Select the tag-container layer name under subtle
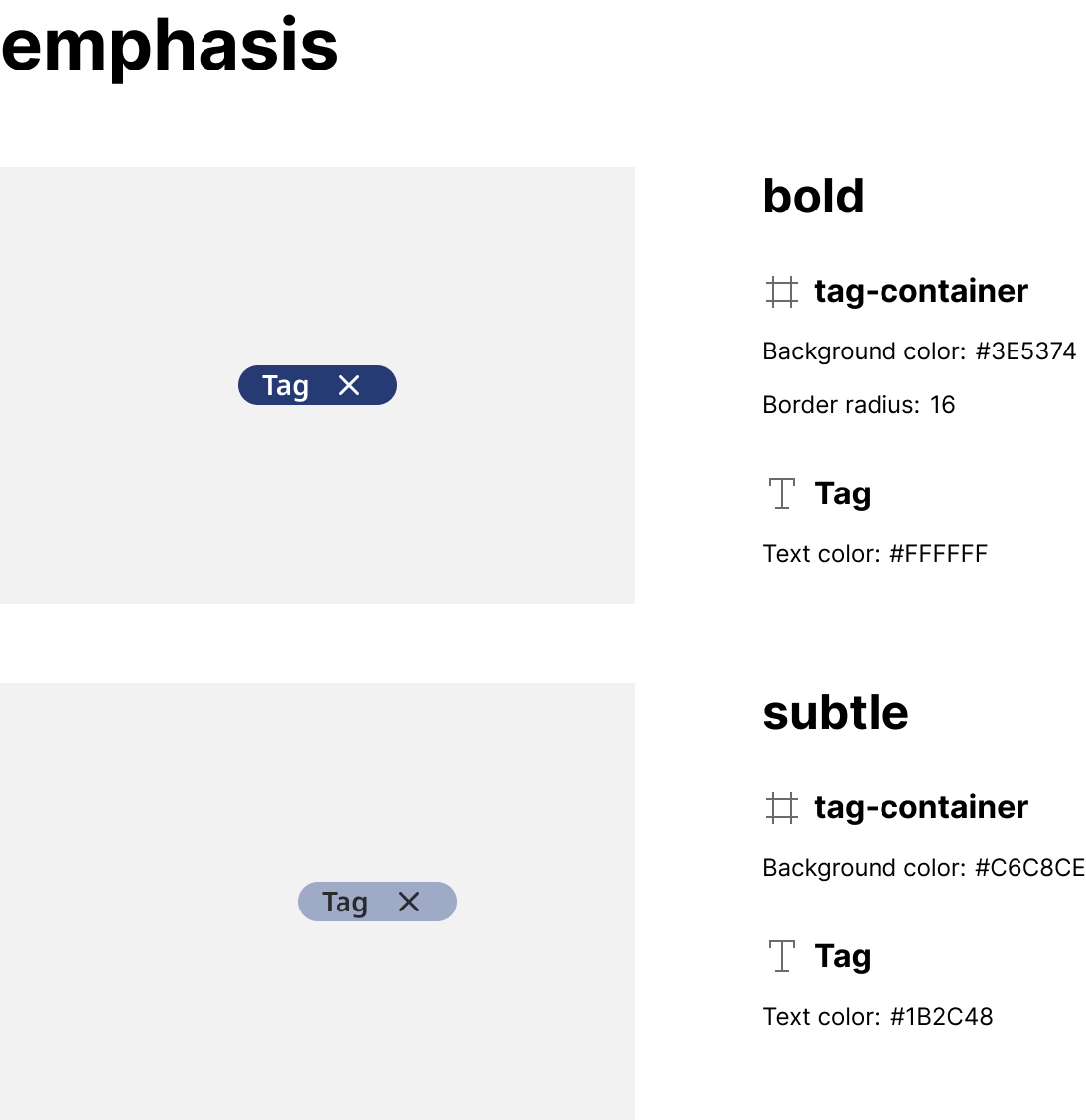The width and height of the screenshot is (1086, 1120). [920, 807]
